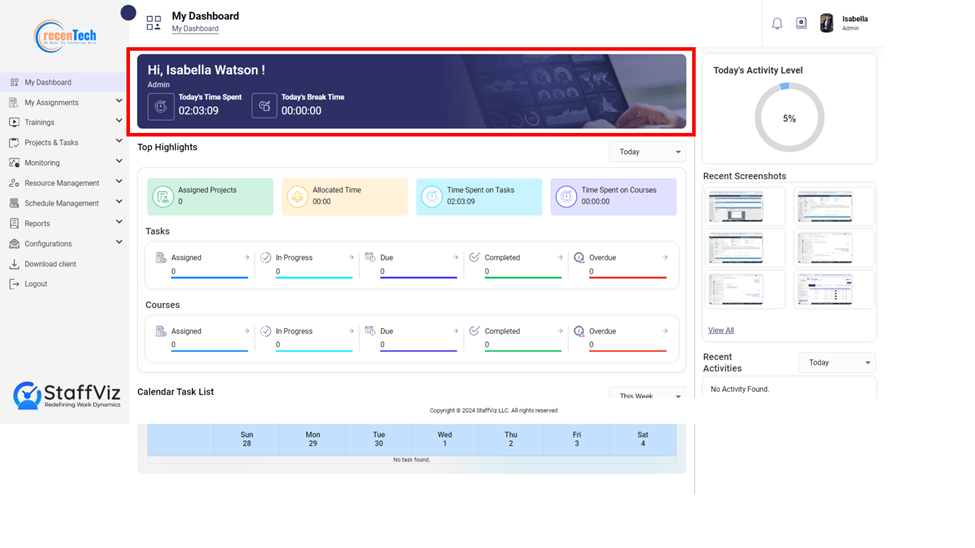Open Isabella's profile avatar
The image size is (975, 548).
(x=826, y=23)
